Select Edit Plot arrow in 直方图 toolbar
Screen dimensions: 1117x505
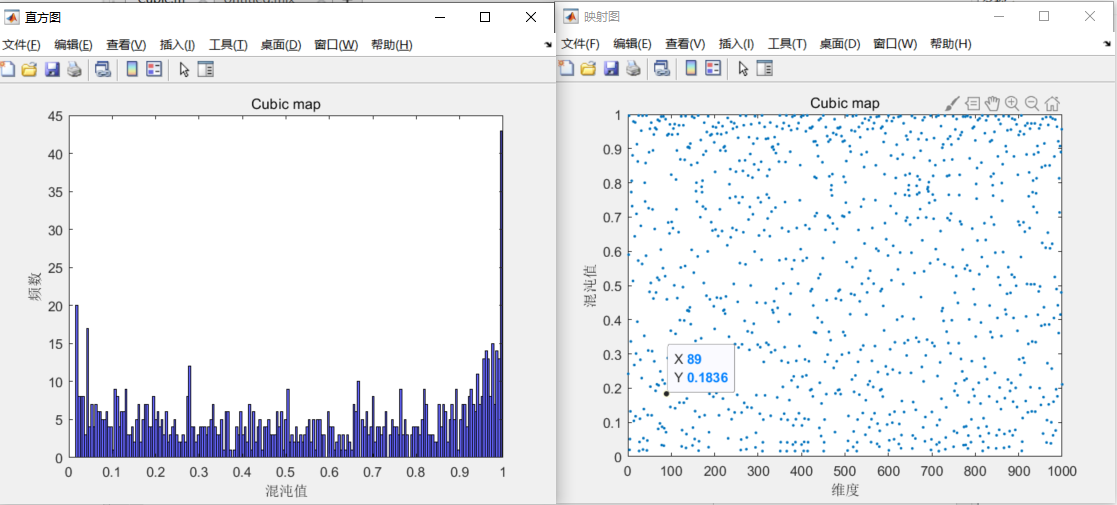[x=184, y=69]
